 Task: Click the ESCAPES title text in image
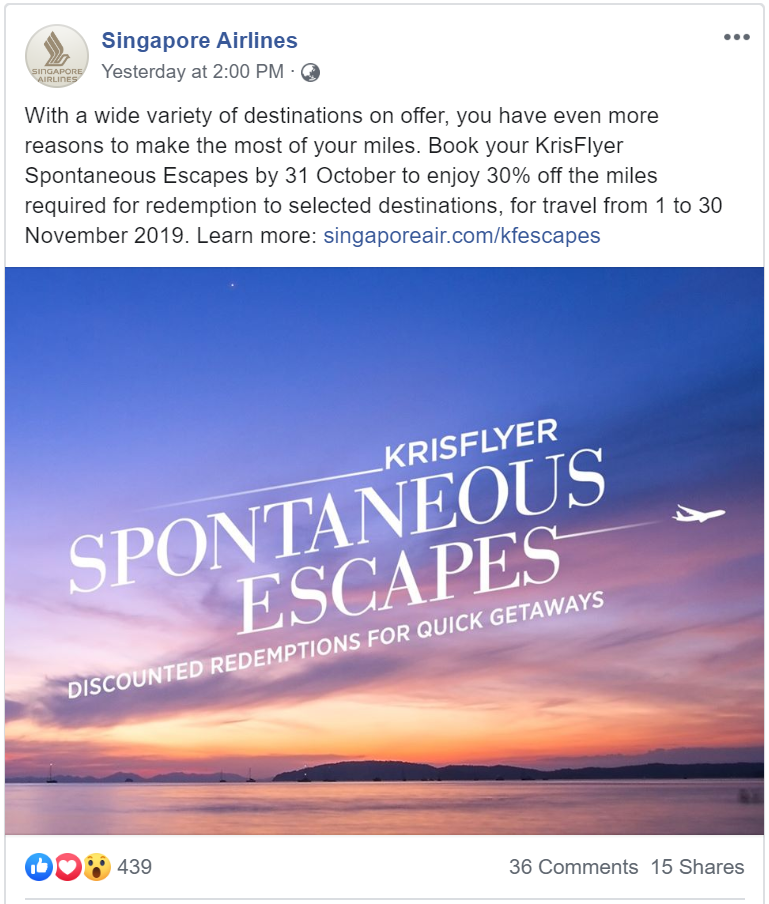coord(399,581)
